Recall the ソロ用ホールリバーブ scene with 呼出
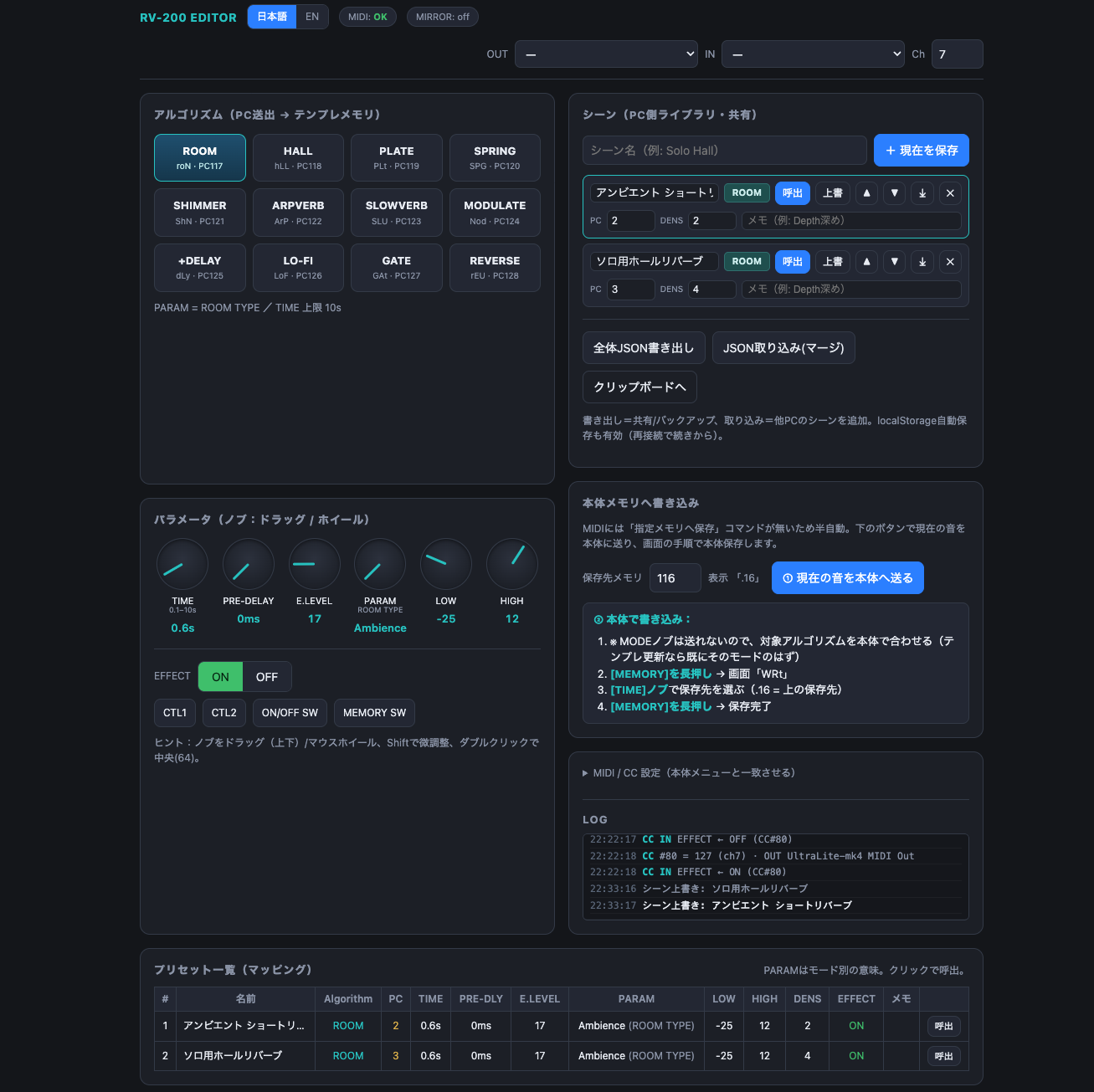The image size is (1094, 1092). coord(793,262)
